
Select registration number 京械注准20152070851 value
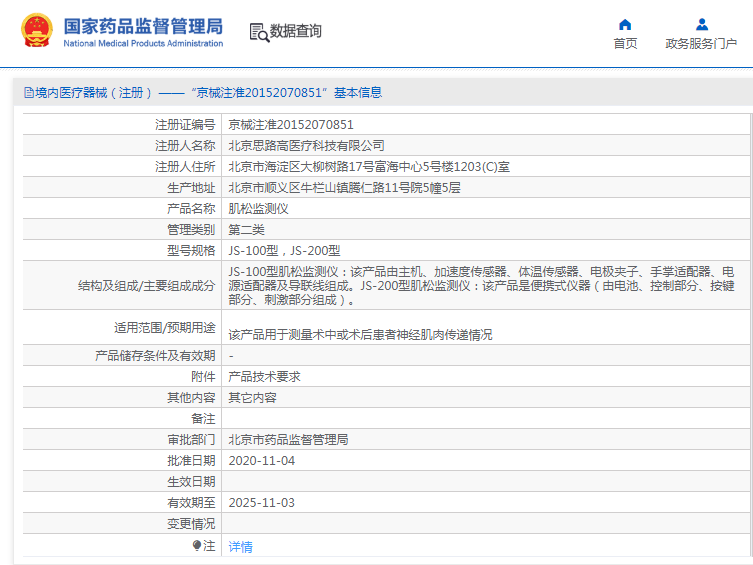[x=291, y=125]
